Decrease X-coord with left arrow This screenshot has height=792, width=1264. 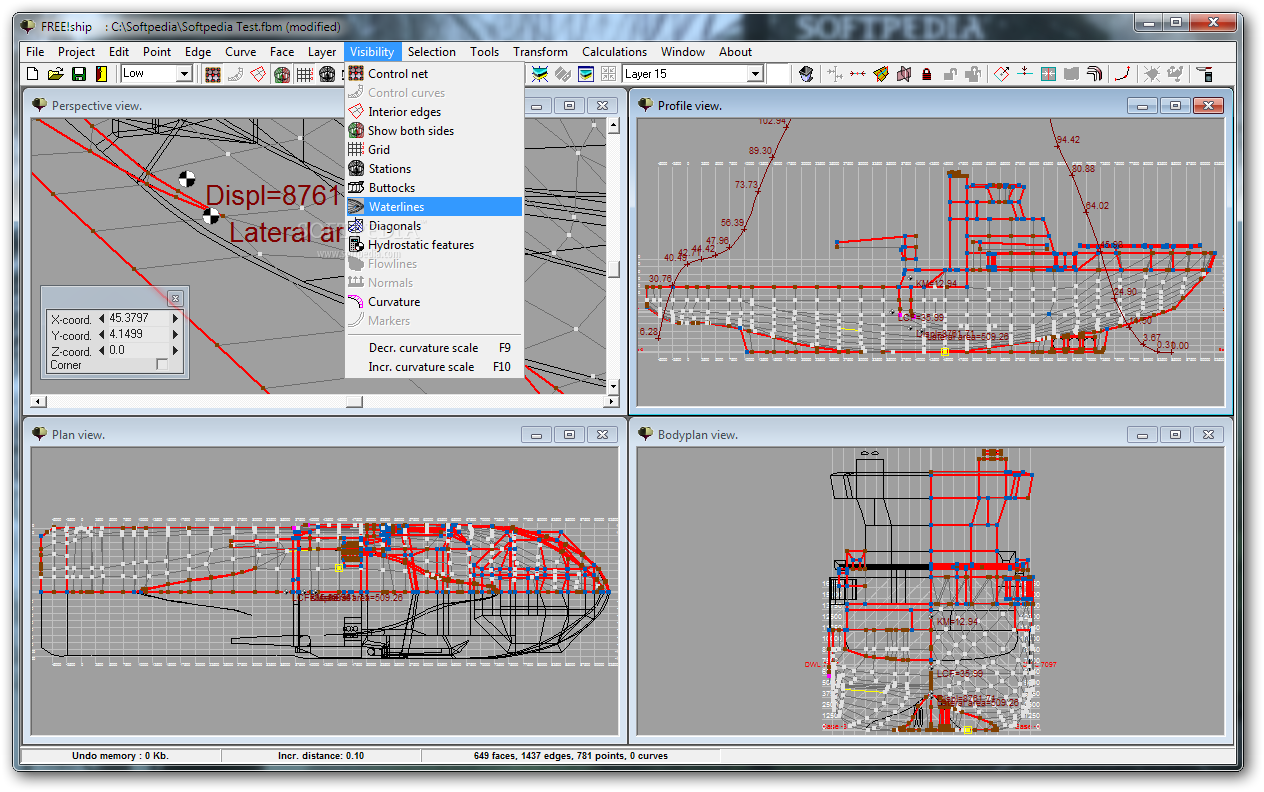point(101,320)
